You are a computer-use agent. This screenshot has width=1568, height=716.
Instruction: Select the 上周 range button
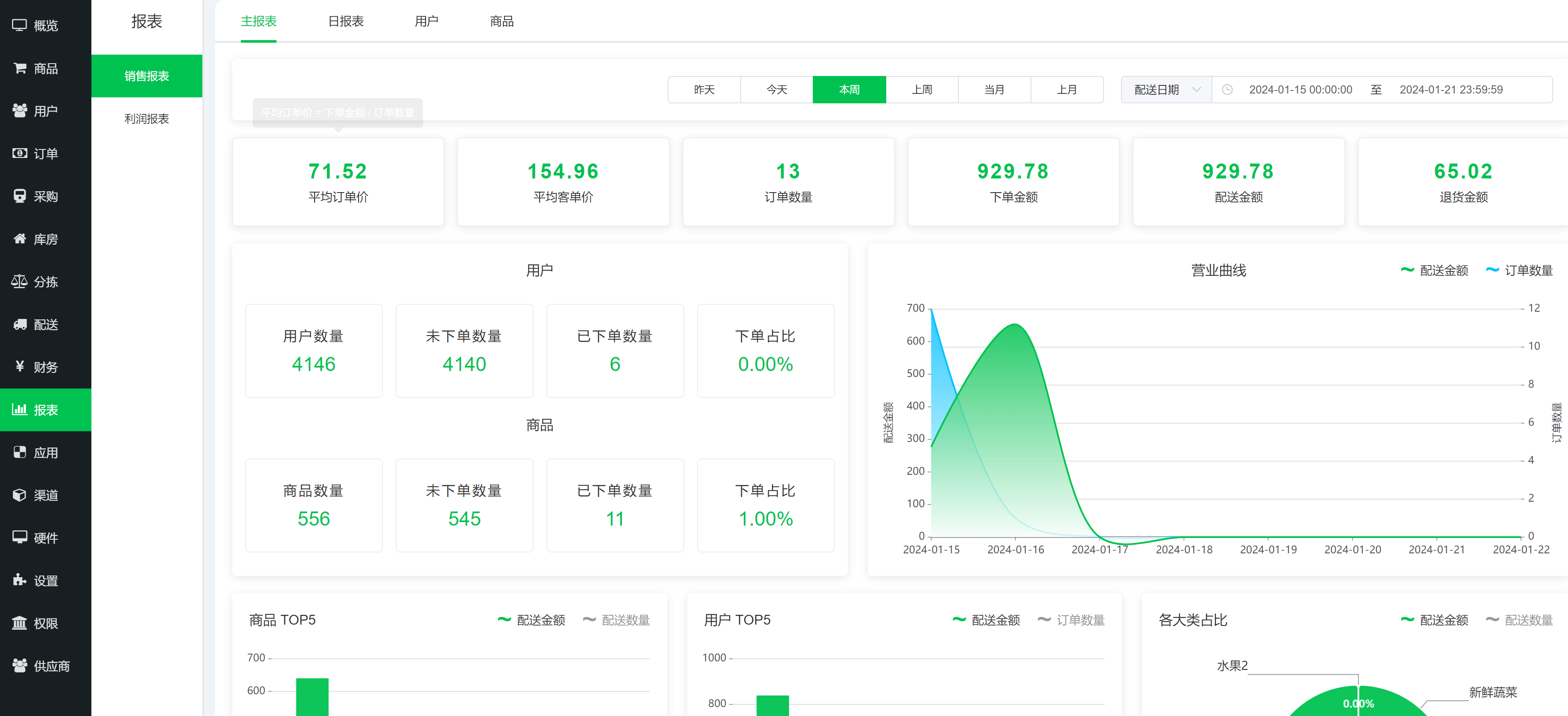[922, 90]
